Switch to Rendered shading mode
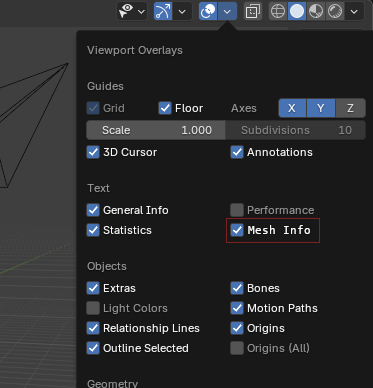The height and width of the screenshot is (388, 373). [x=335, y=12]
